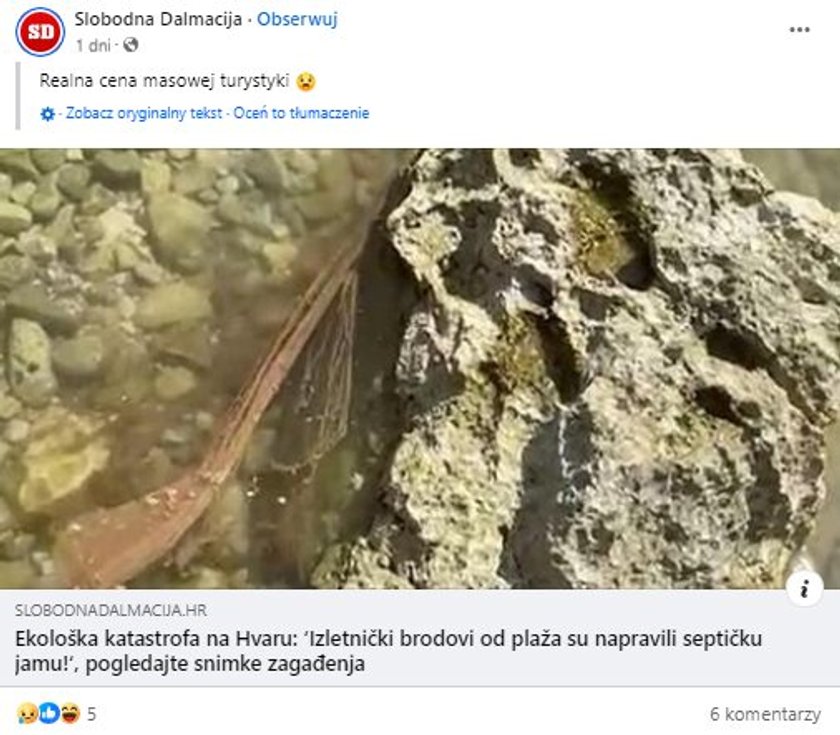840x735 pixels.
Task: Open the Slobodna Dalmacija SD profile picture
Action: point(40,32)
